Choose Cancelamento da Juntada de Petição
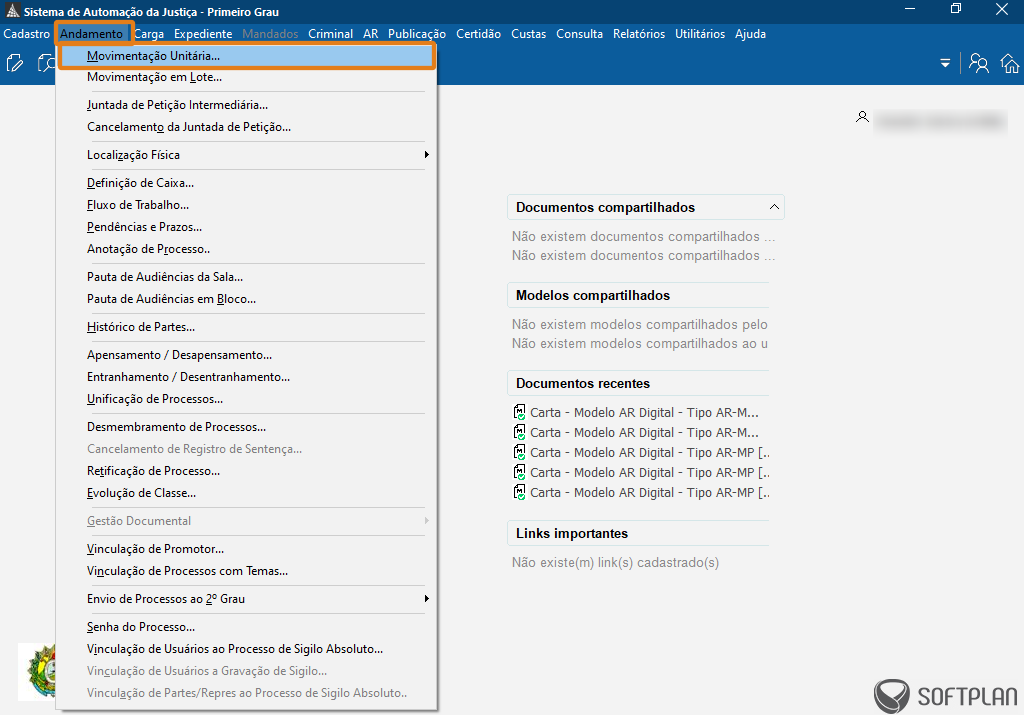1024x715 pixels. 247,127
